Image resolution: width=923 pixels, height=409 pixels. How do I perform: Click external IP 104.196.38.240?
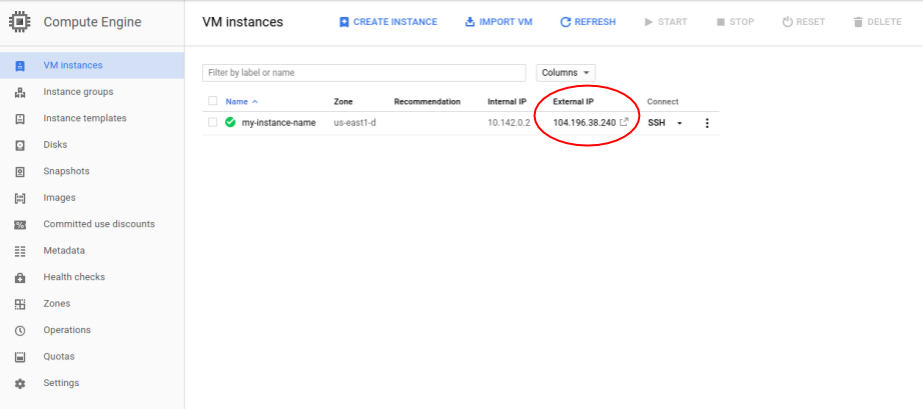coord(584,123)
